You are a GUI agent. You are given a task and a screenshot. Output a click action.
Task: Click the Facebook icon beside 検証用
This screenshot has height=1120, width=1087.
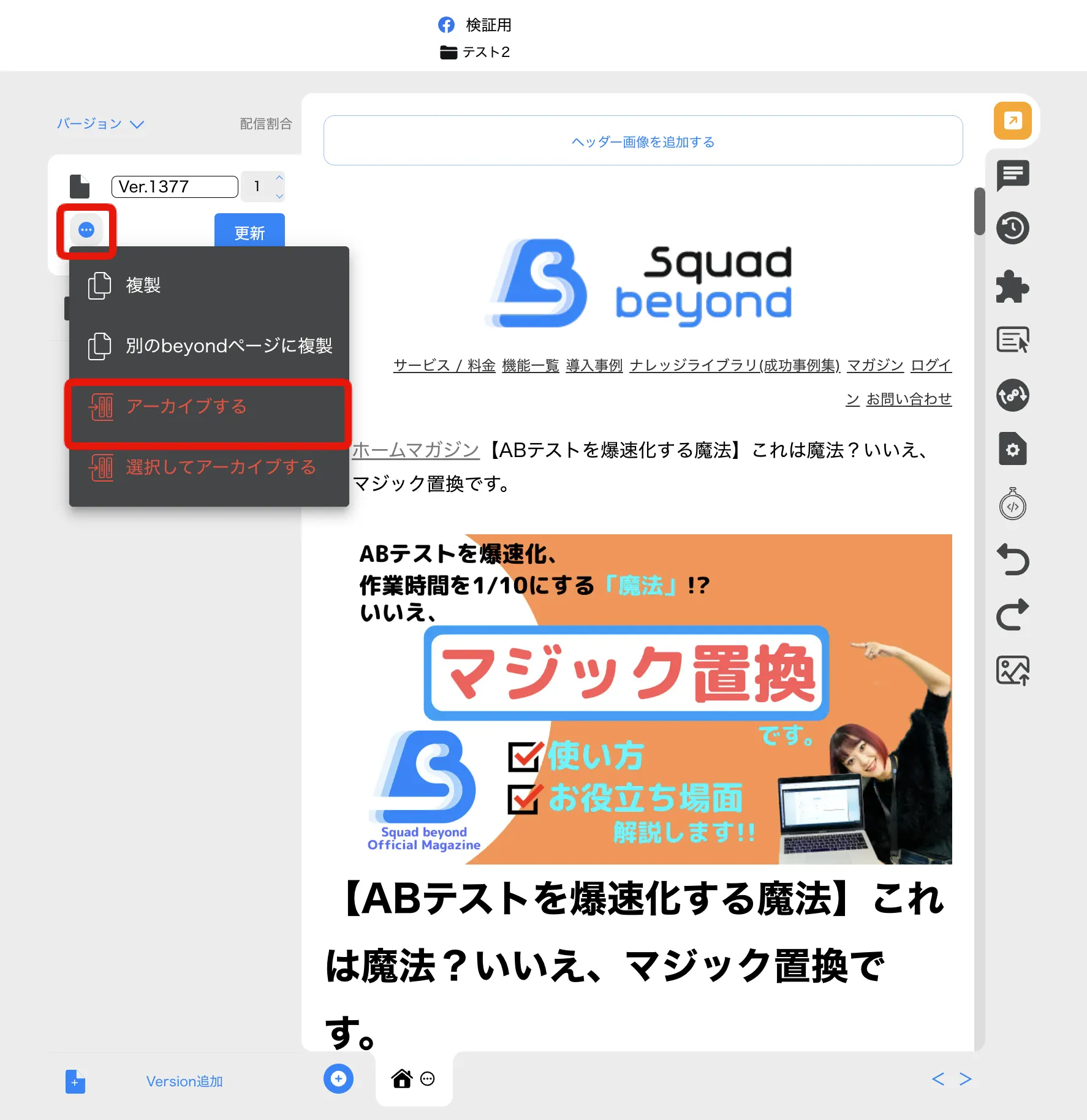coord(446,25)
